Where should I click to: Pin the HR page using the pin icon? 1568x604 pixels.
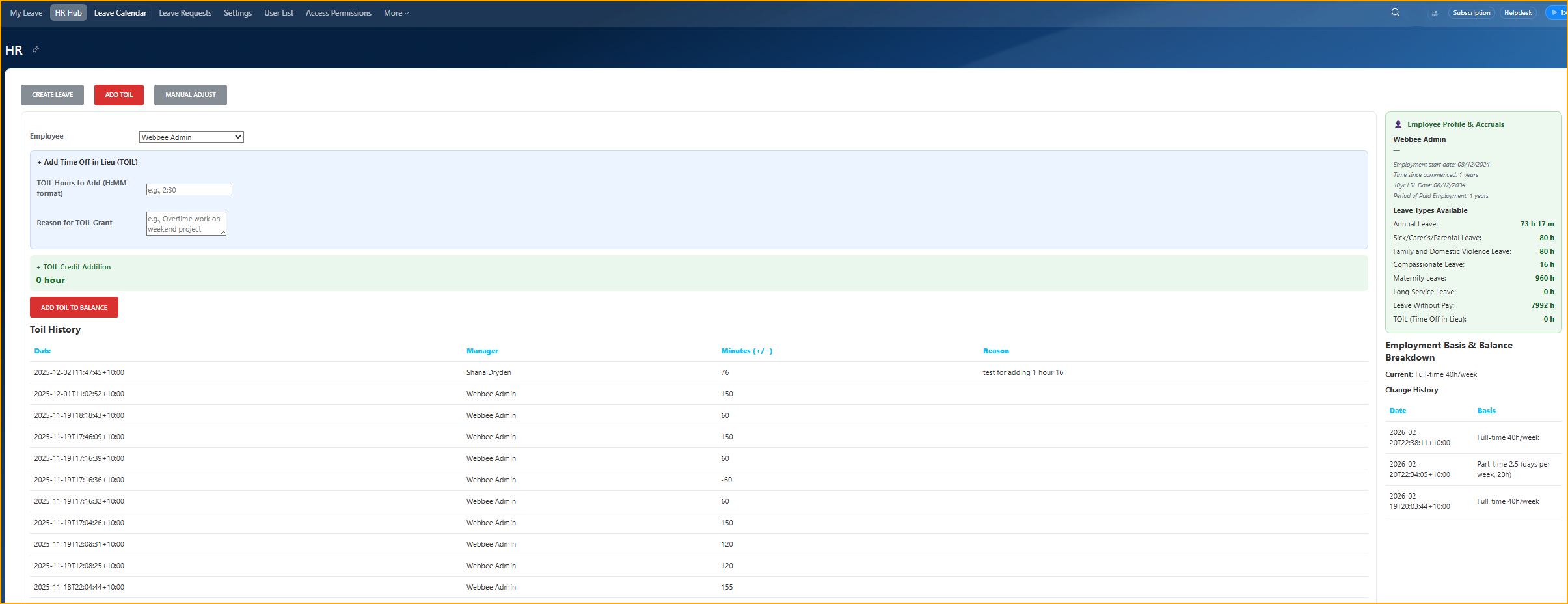point(36,49)
